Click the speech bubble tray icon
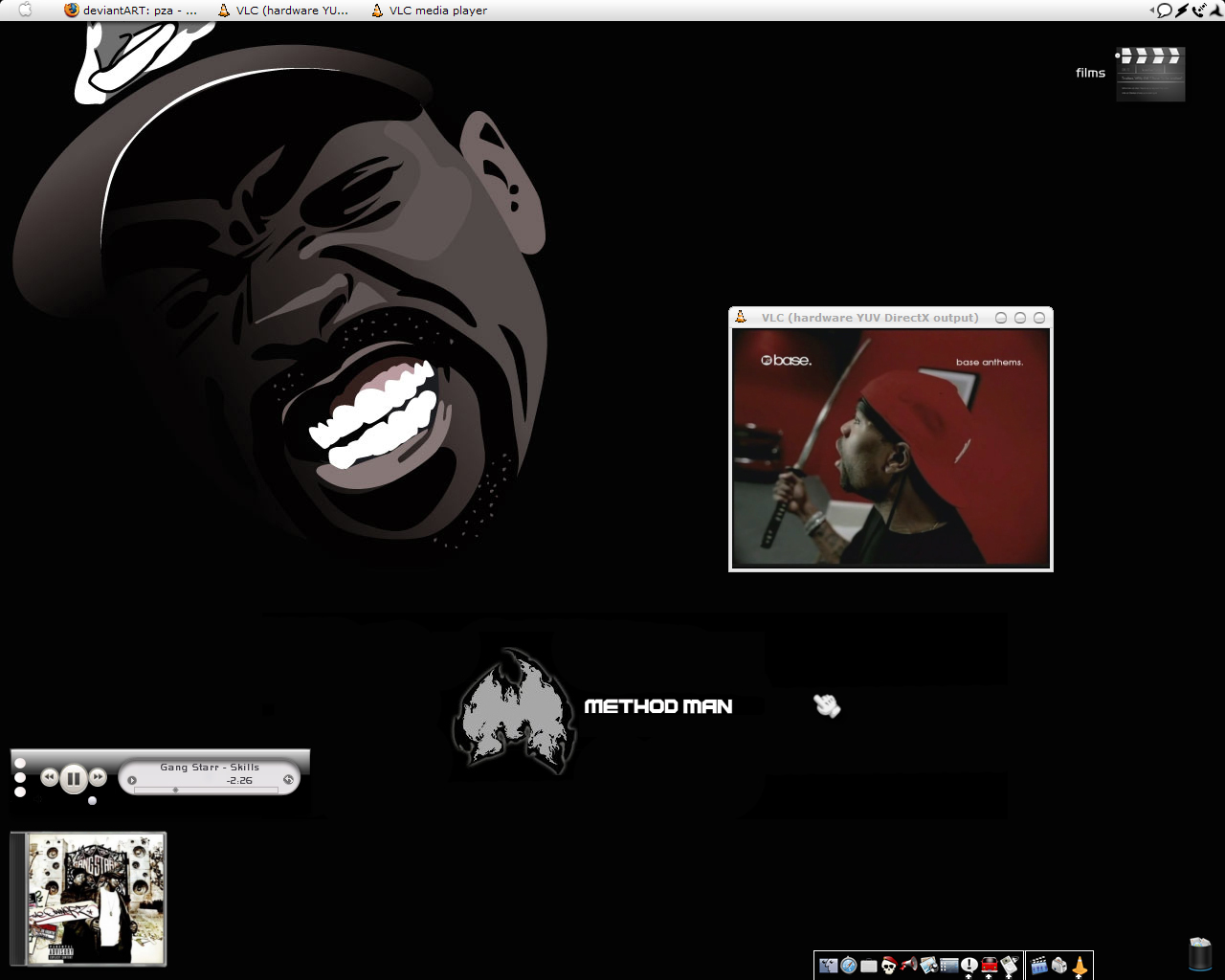The image size is (1225, 980). pyautogui.click(x=1165, y=11)
